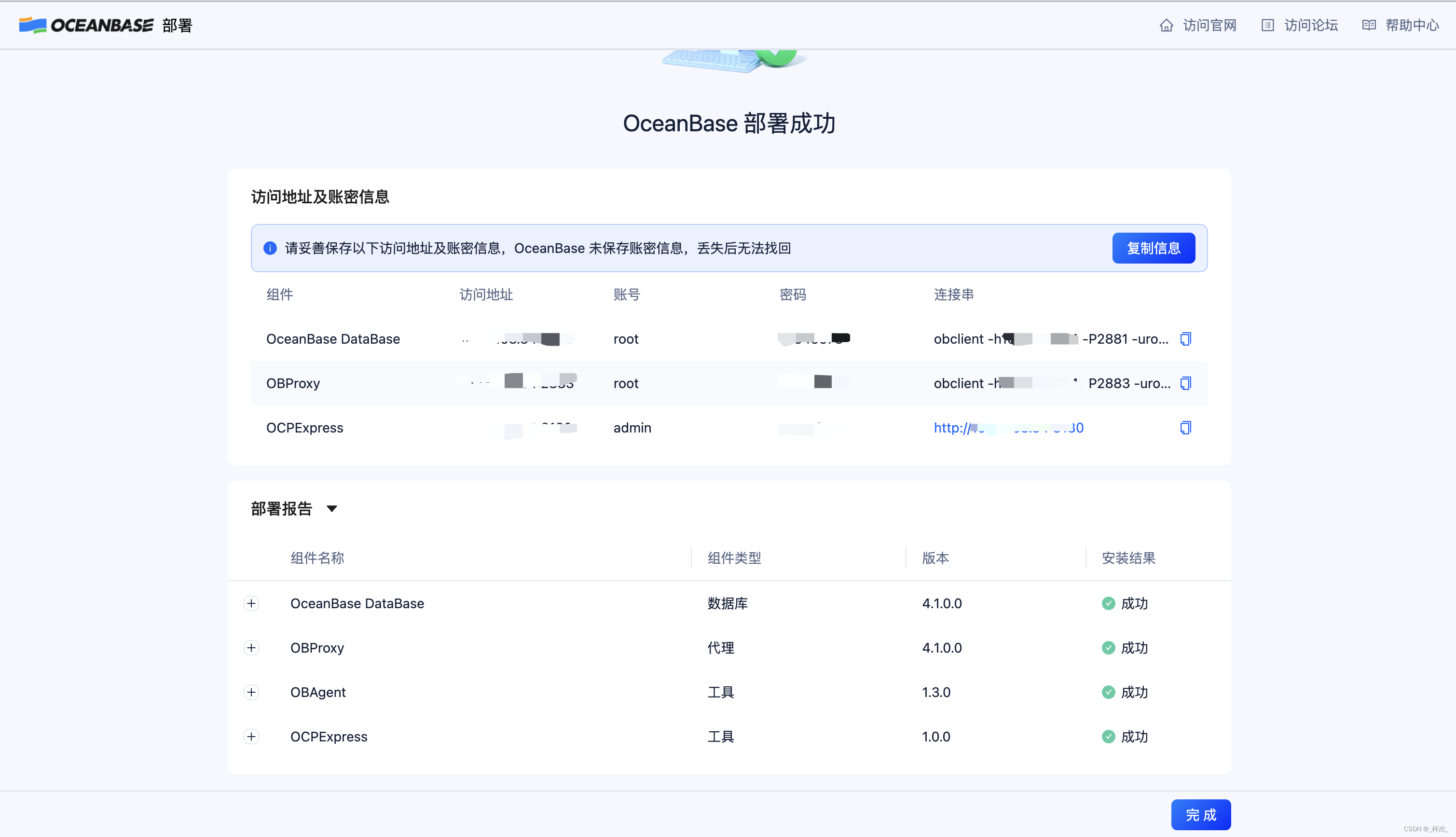Image resolution: width=1456 pixels, height=837 pixels.
Task: Select the root account cell for OBProxy
Action: [x=626, y=383]
